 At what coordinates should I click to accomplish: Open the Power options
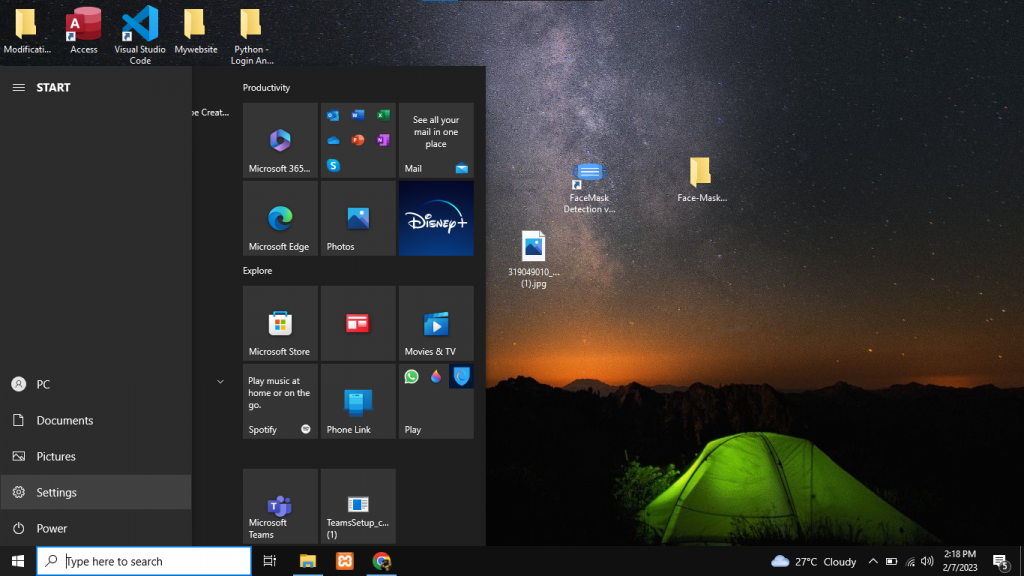pyautogui.click(x=96, y=528)
